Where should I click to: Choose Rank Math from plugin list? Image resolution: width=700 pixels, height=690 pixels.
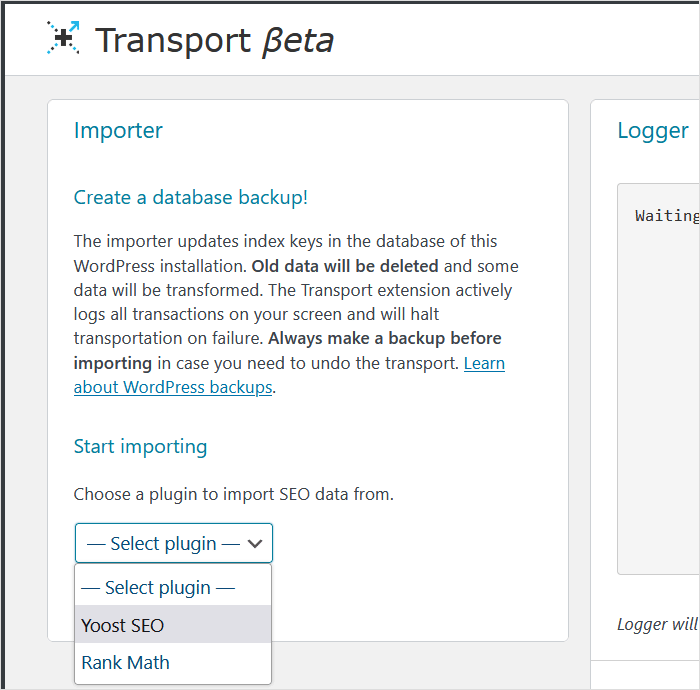click(x=173, y=662)
